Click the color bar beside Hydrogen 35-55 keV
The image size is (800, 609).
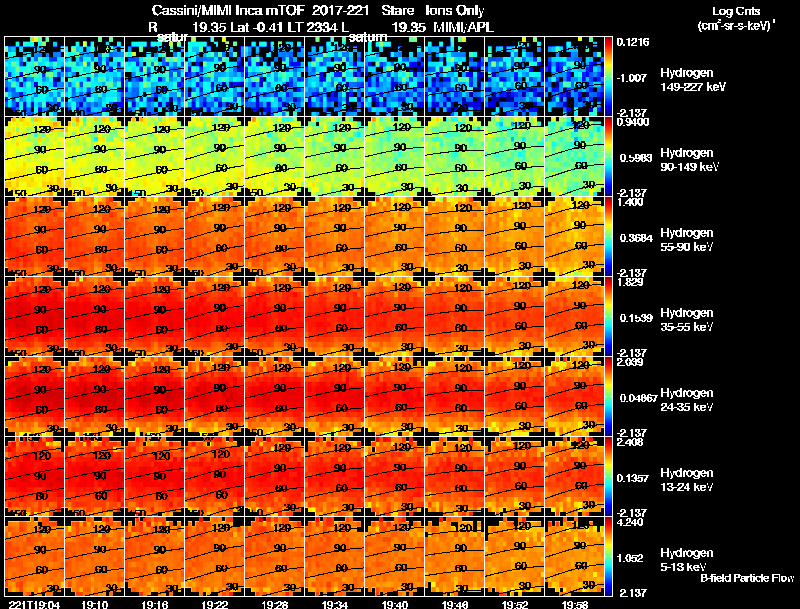[x=609, y=316]
